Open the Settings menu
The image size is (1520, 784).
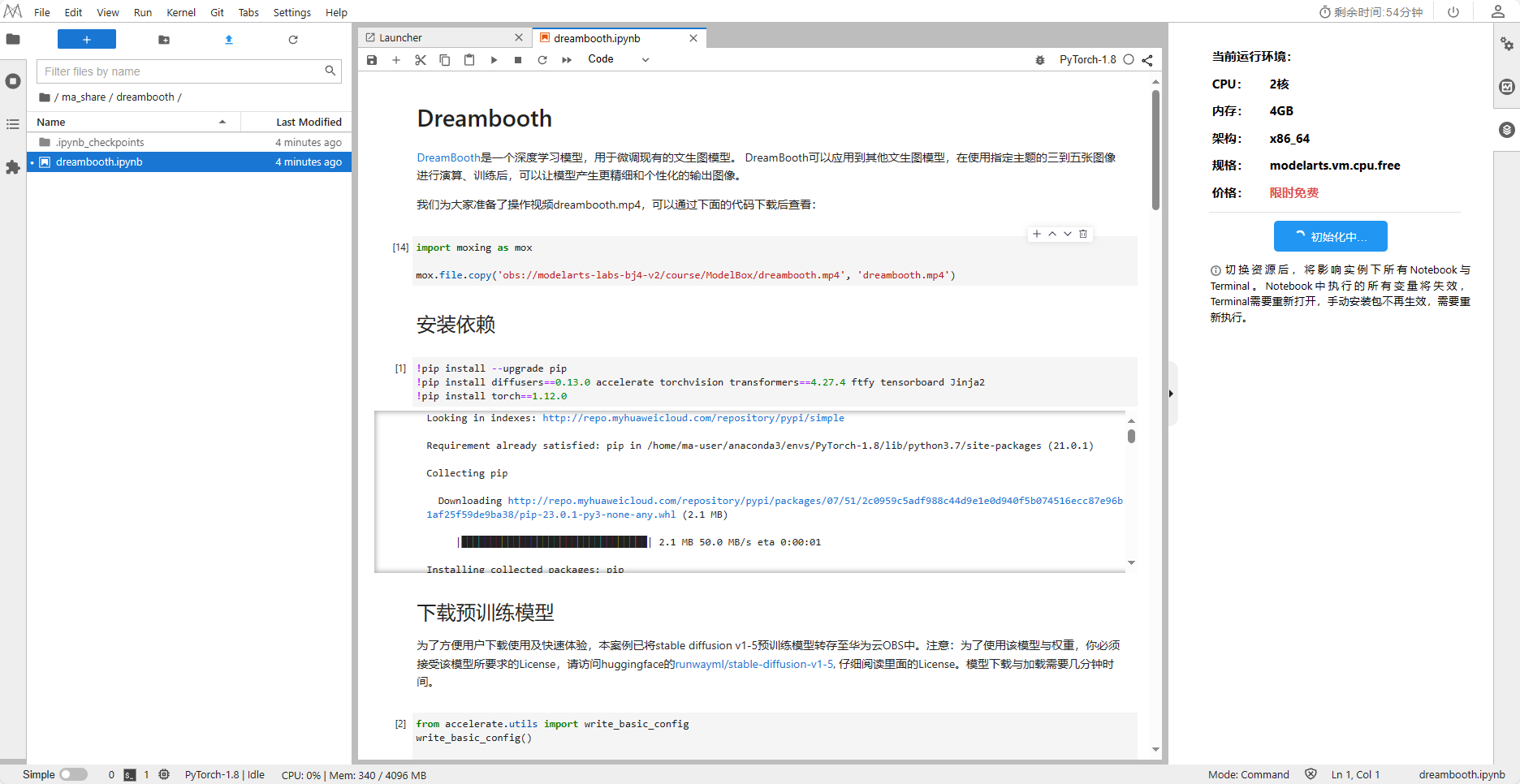pos(292,12)
